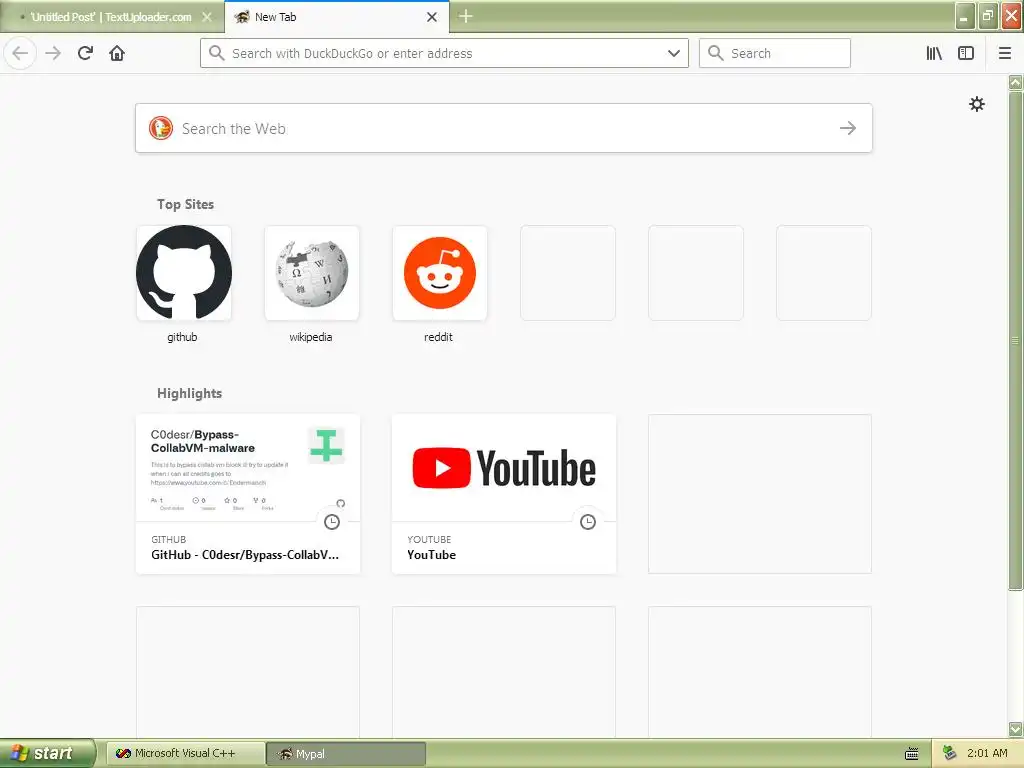
Task: Click the Mypal taskbar button
Action: [x=346, y=754]
